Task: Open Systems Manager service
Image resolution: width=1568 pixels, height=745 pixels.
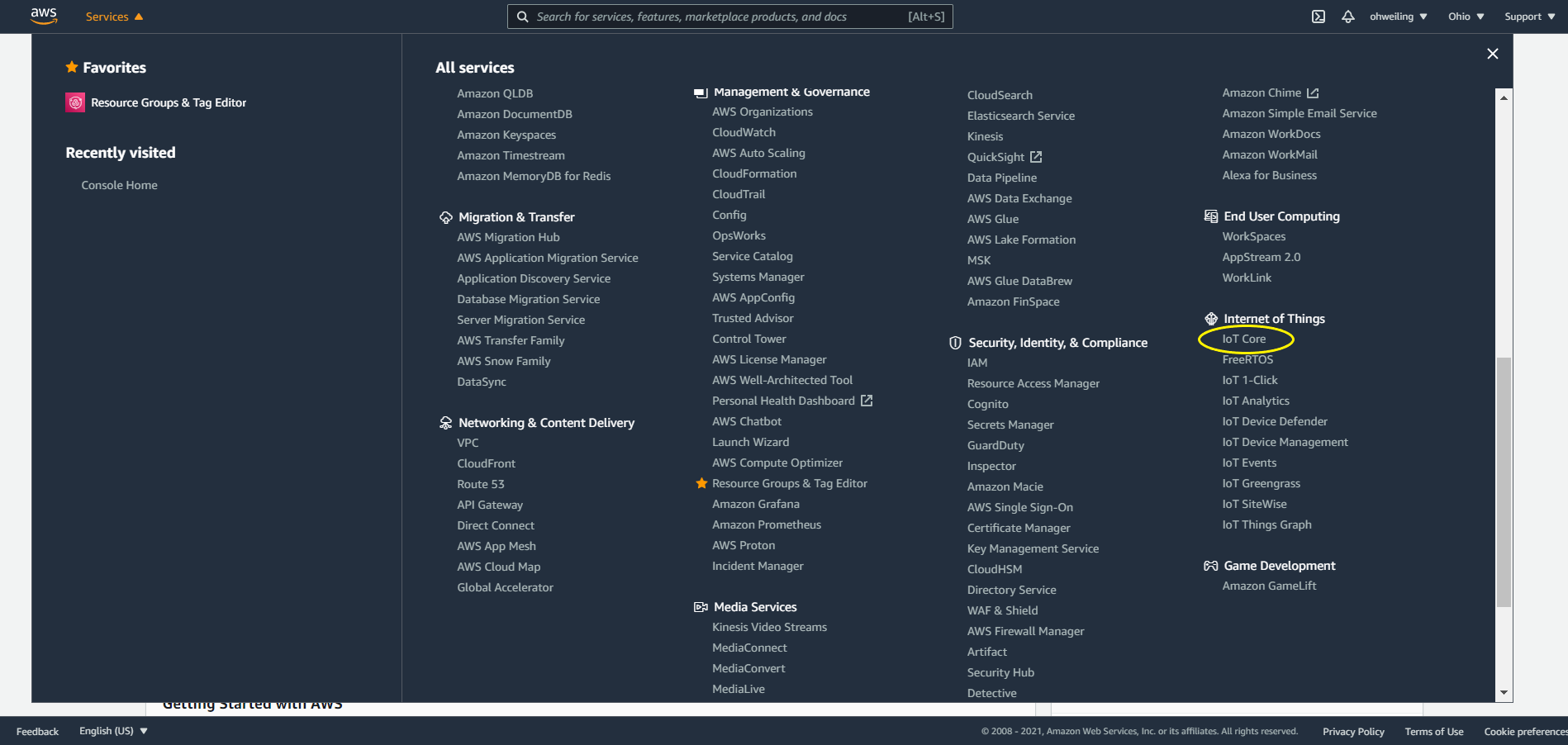Action: [x=758, y=277]
